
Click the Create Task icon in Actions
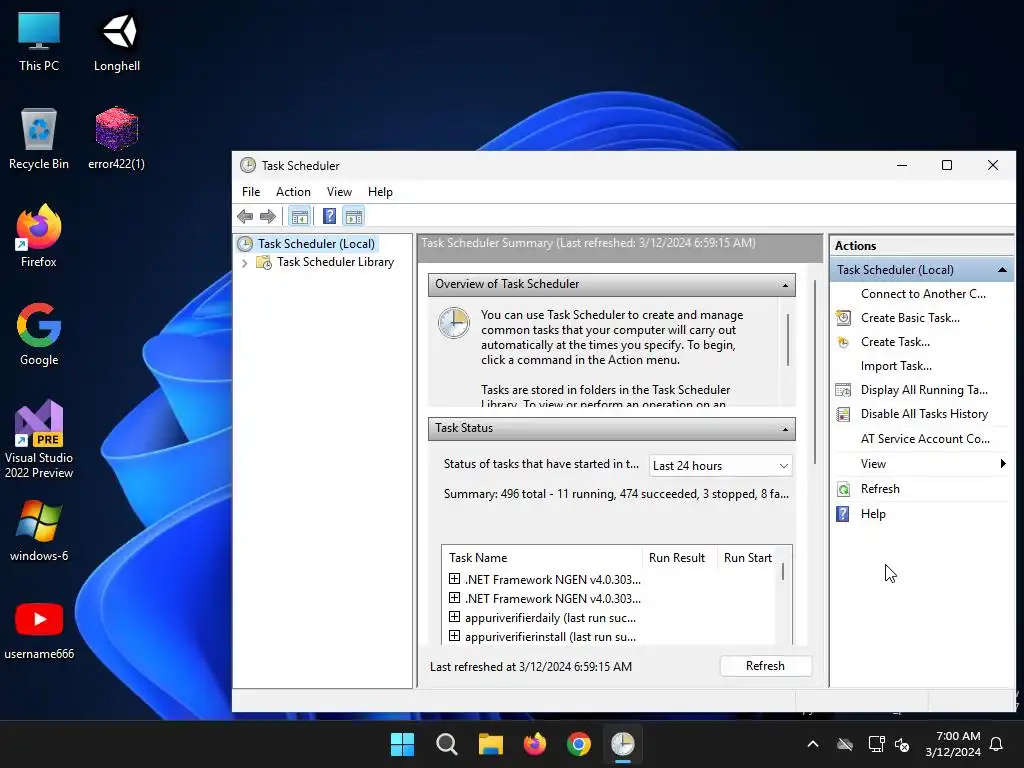tap(843, 342)
